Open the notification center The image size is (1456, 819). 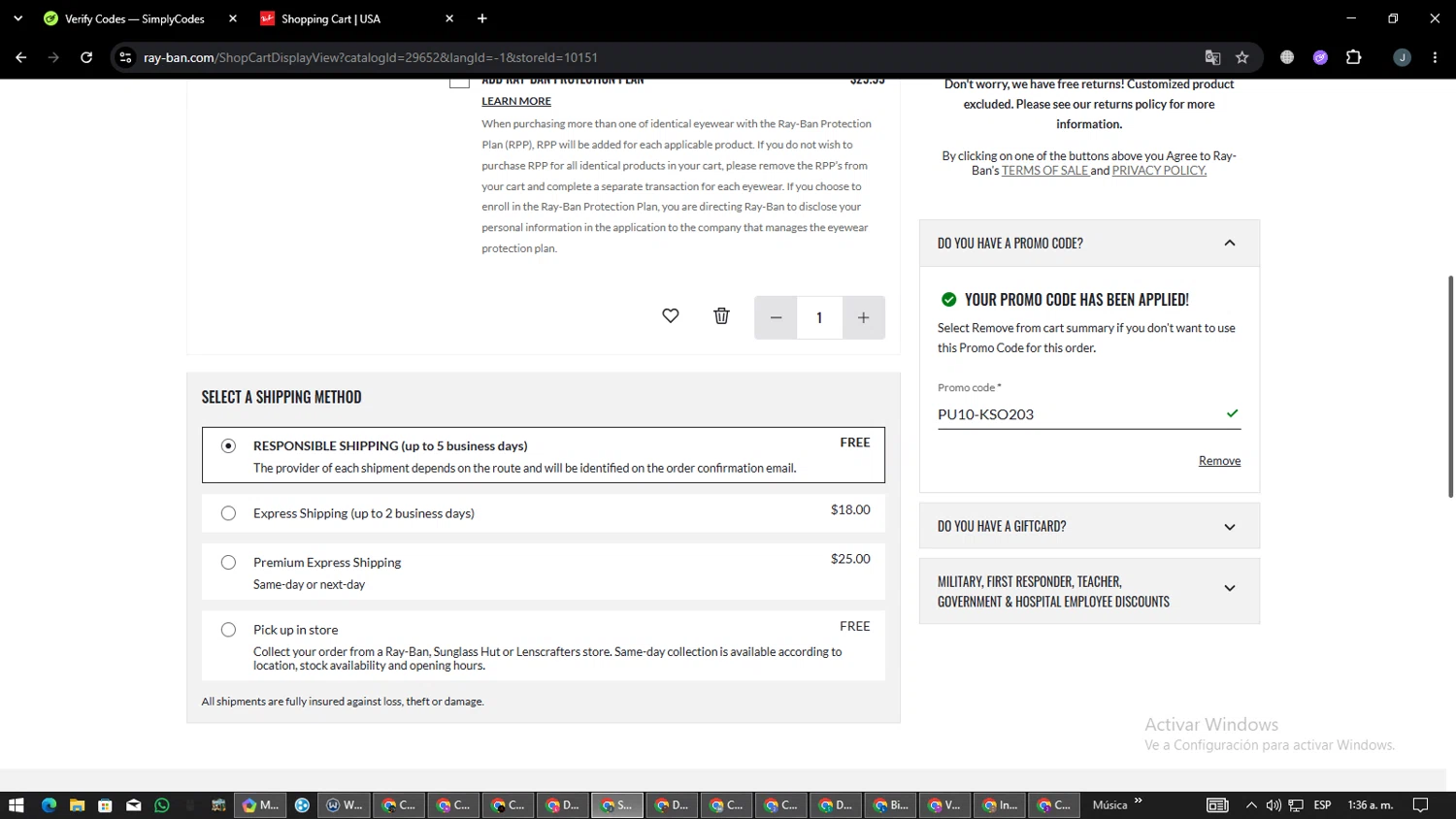click(1420, 805)
